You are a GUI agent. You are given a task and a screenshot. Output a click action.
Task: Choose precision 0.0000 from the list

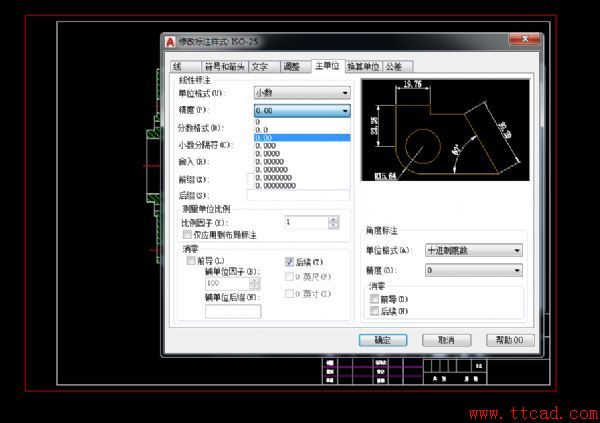[302, 154]
